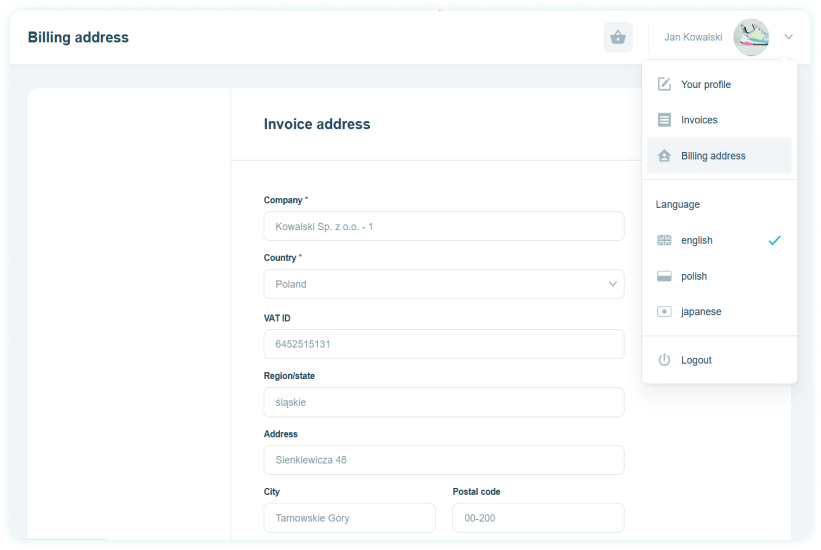This screenshot has width=821, height=550.
Task: Collapse the user menu chevron
Action: (789, 37)
